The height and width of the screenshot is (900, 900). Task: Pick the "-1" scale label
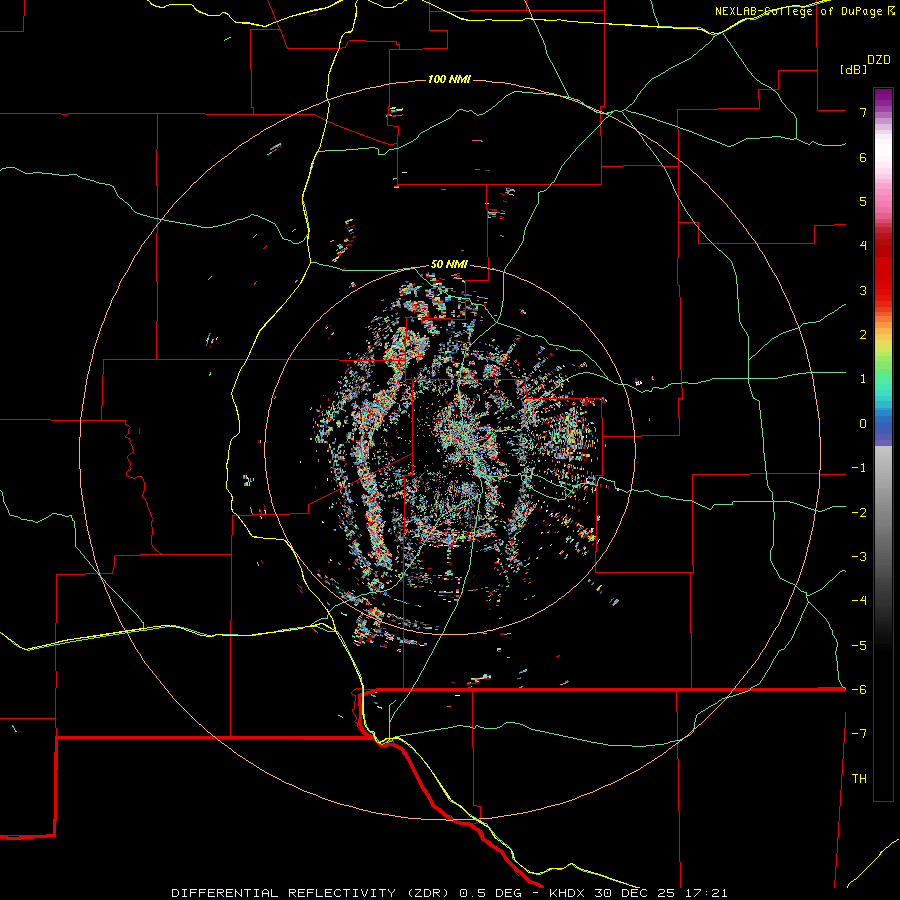click(859, 468)
